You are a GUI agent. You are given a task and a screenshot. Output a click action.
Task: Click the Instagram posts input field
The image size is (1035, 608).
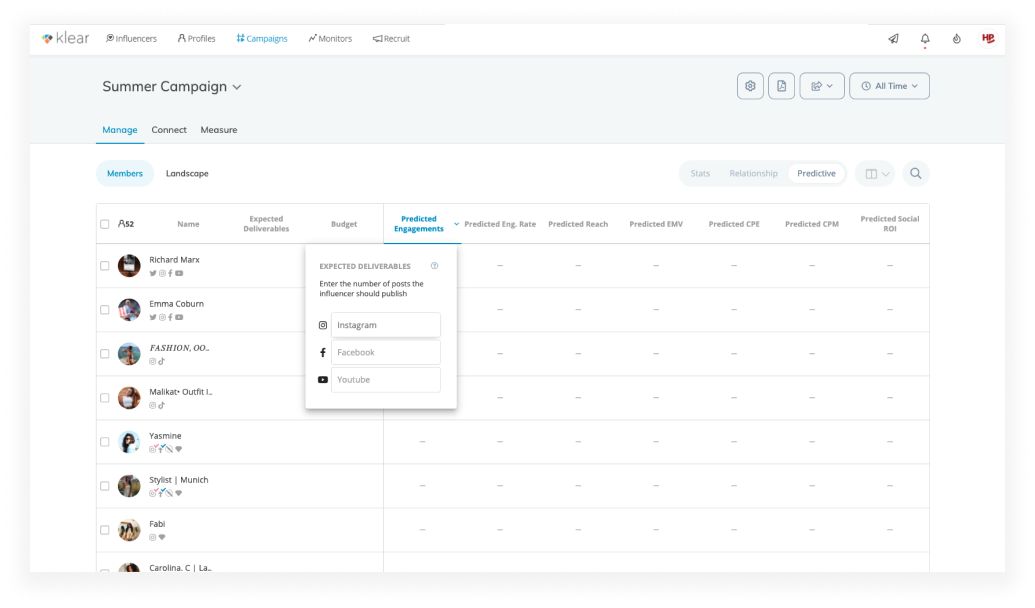coord(385,325)
